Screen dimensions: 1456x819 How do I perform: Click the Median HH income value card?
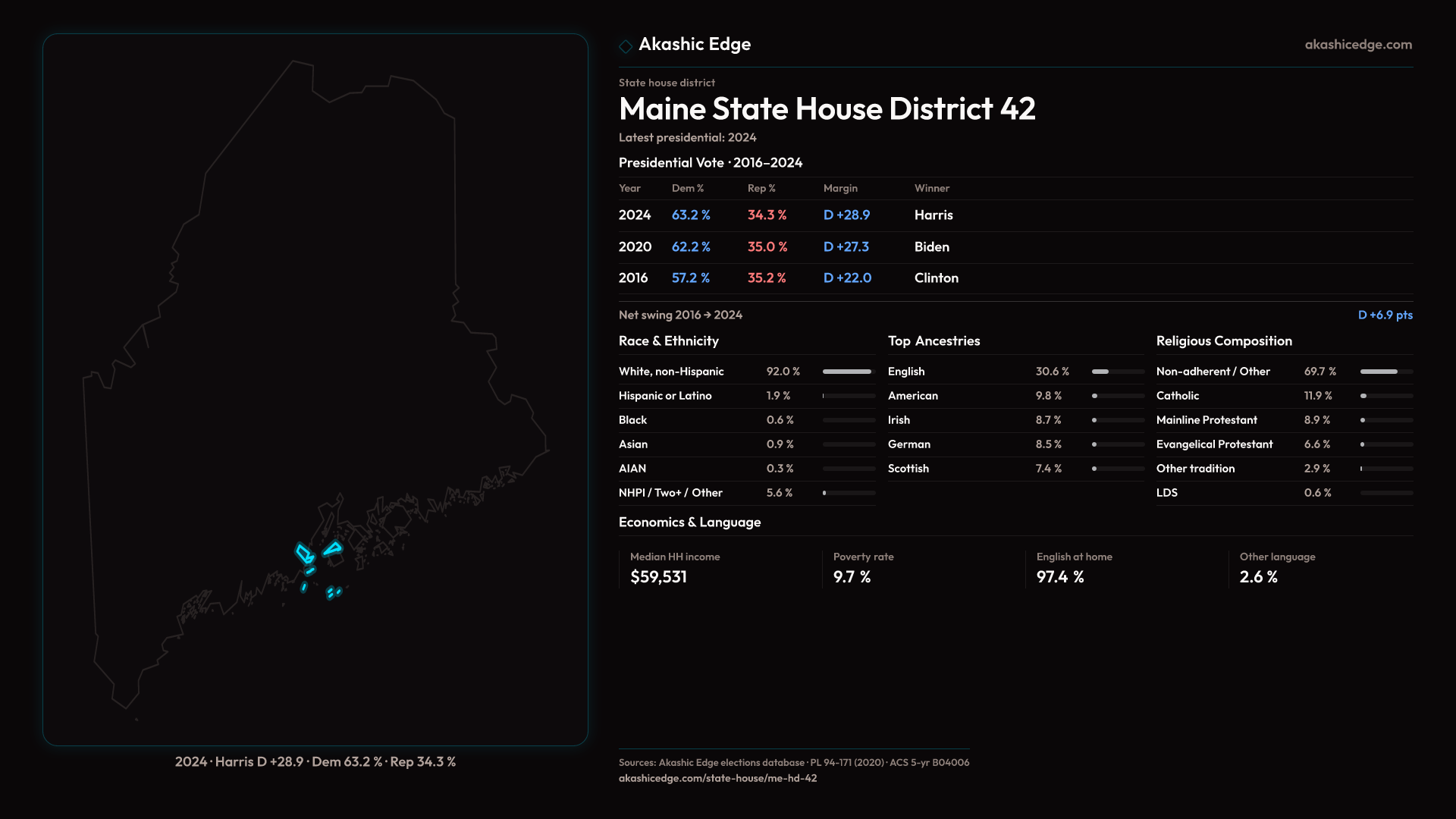675,569
